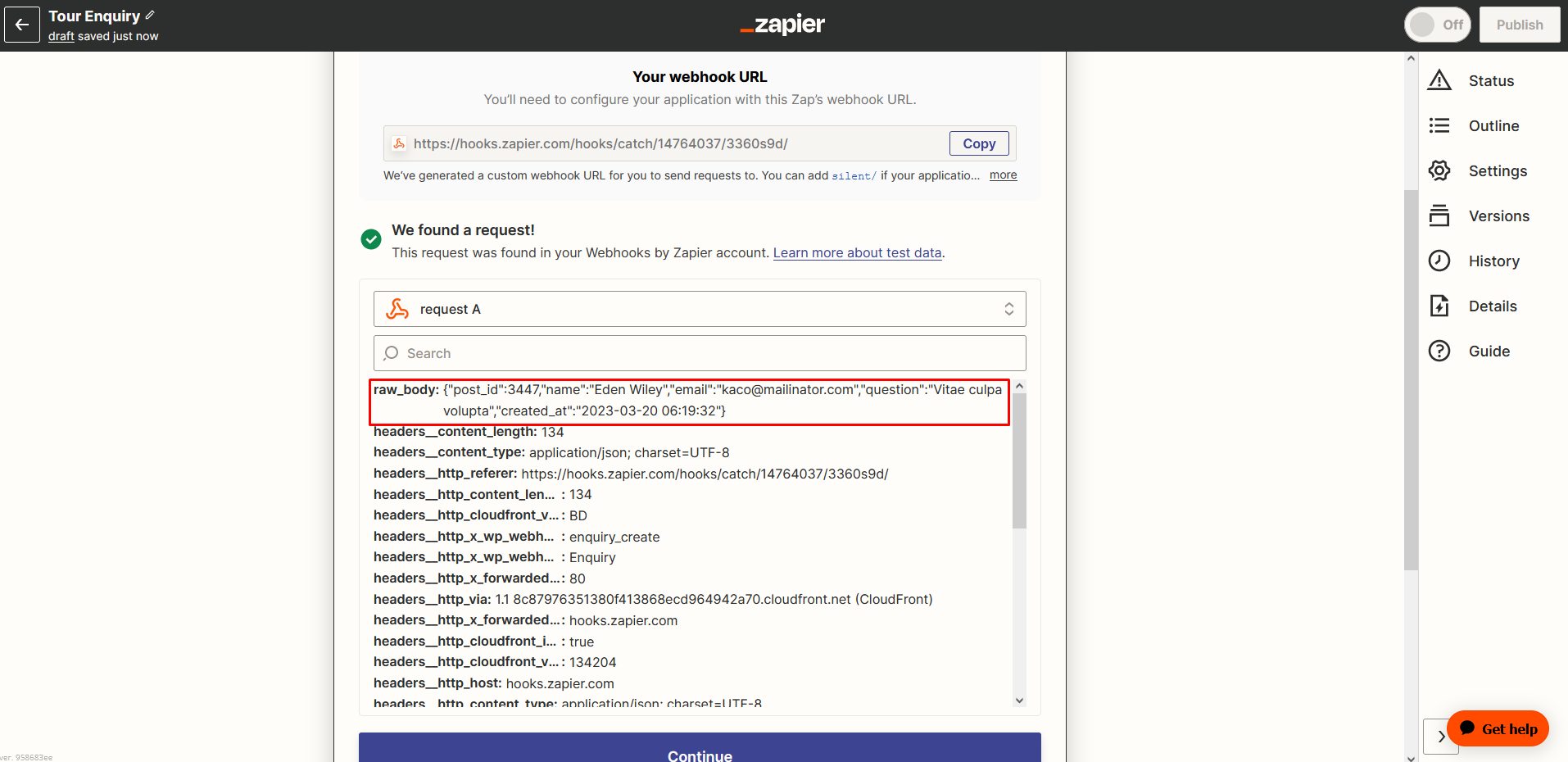Click the editor scroll-up arrow
The width and height of the screenshot is (1568, 762).
click(x=1411, y=58)
